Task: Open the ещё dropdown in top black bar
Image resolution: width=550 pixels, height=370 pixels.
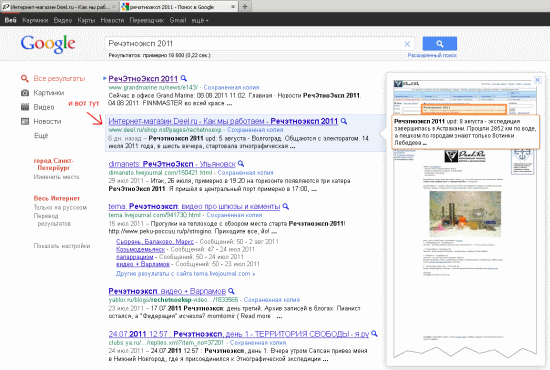Action: coord(200,20)
